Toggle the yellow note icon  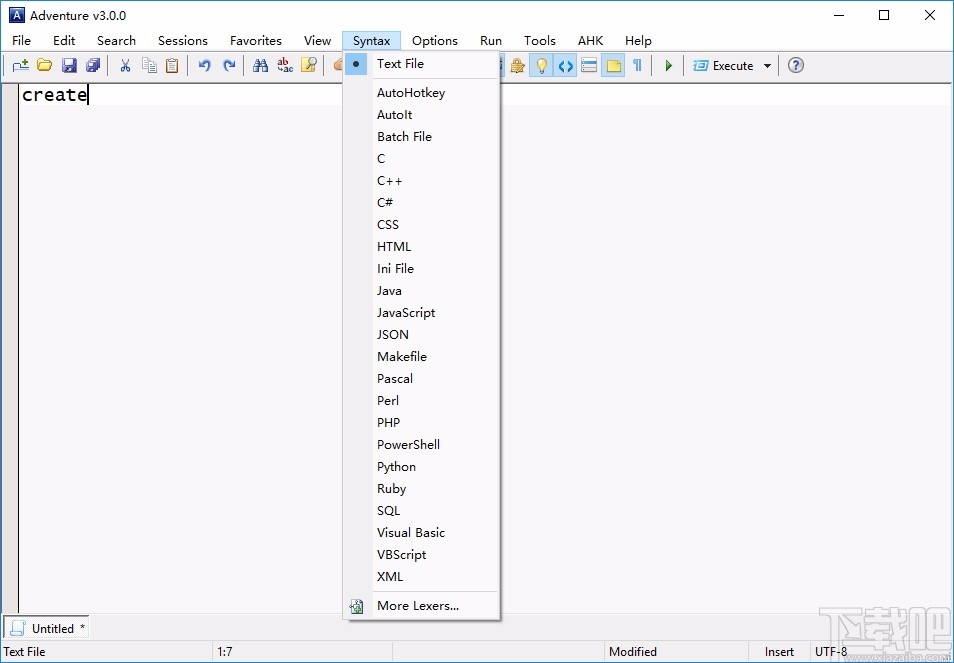tap(614, 65)
